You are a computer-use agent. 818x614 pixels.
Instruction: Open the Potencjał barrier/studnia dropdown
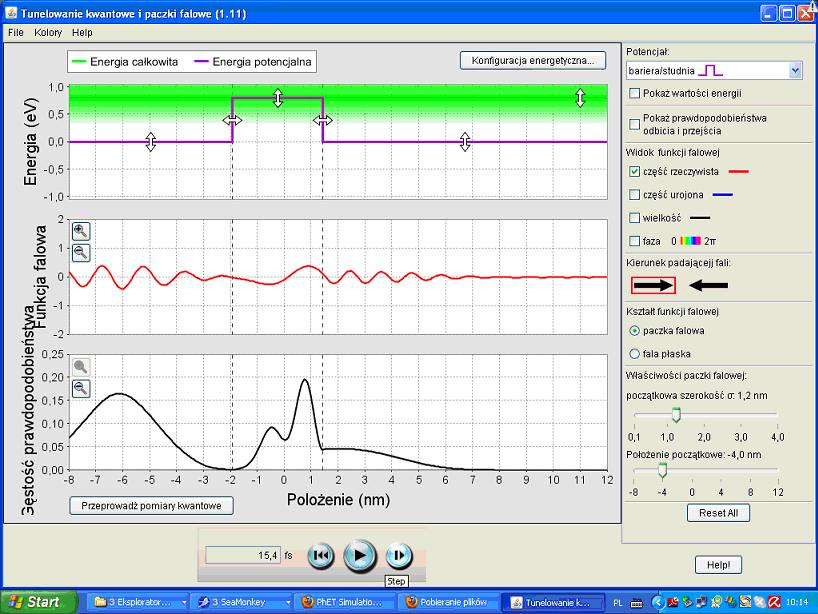click(714, 70)
